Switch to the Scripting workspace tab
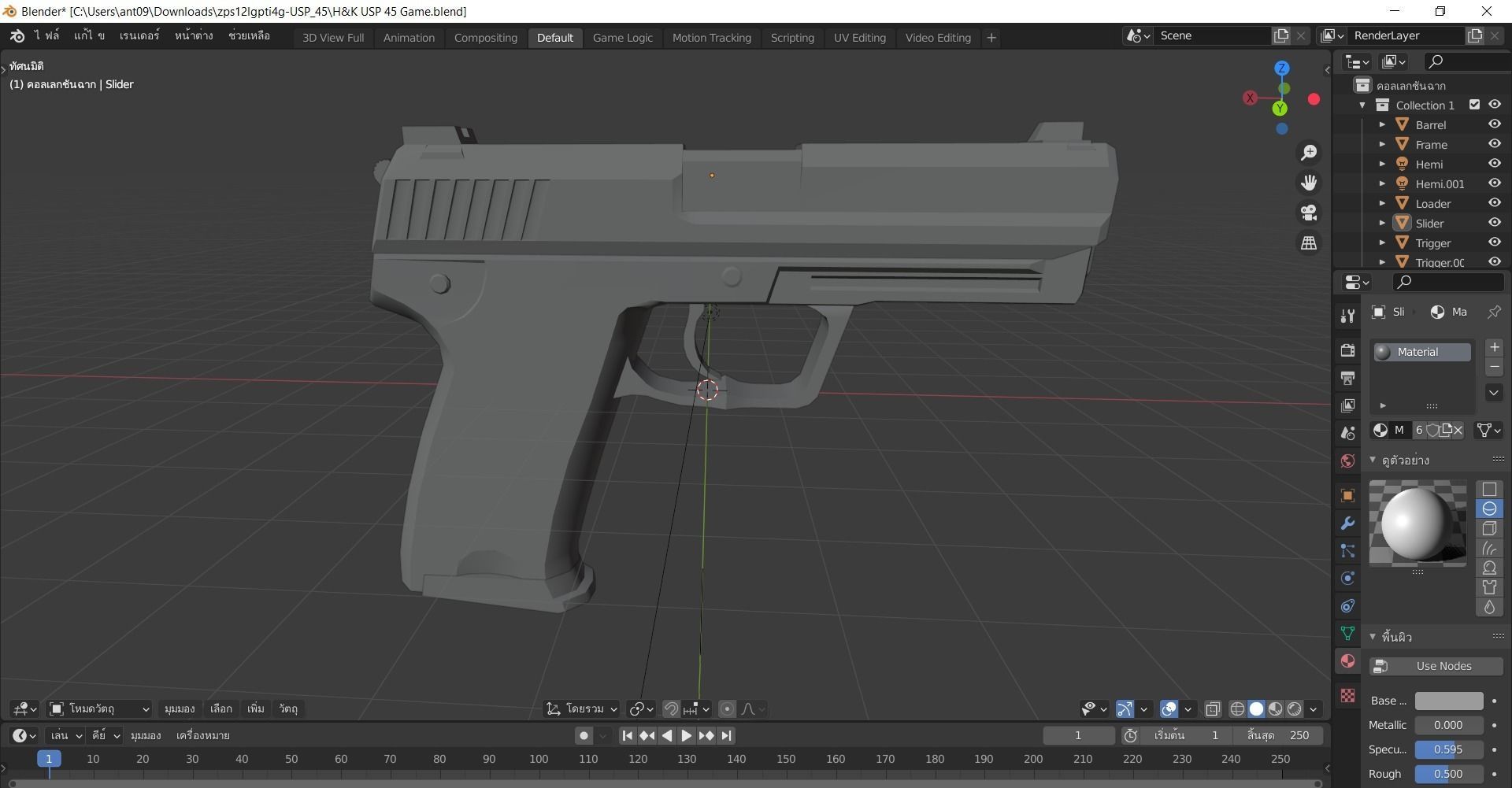The width and height of the screenshot is (1512, 788). [x=792, y=38]
